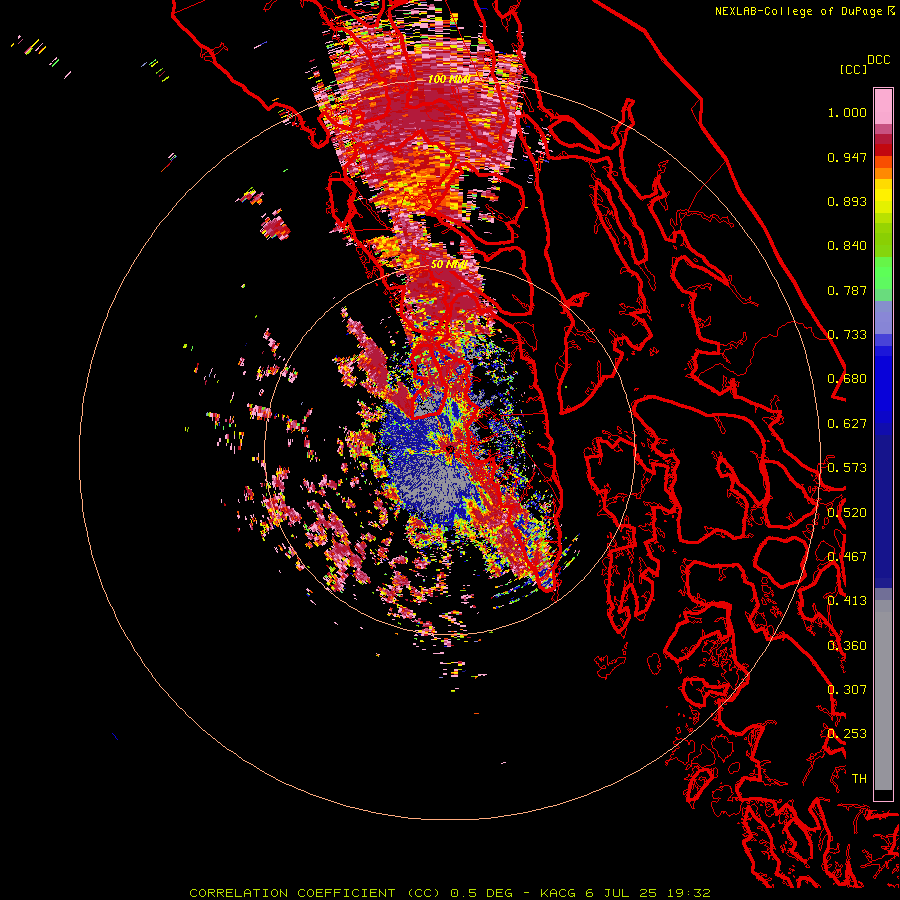Select the 0.413 scale value

(x=847, y=601)
